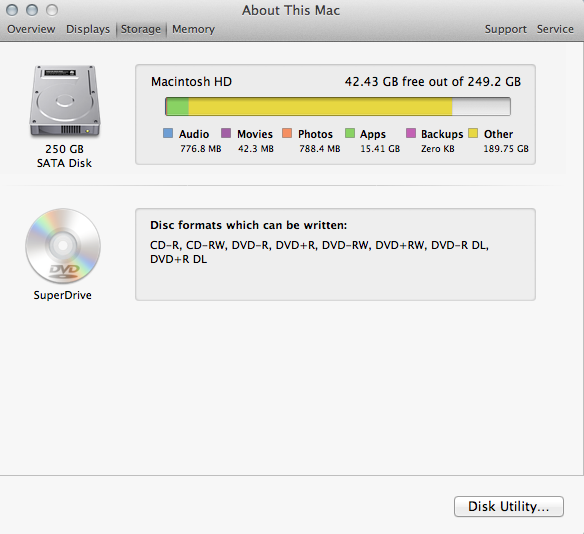The height and width of the screenshot is (534, 584).
Task: Switch to the Overview tab
Action: click(x=31, y=29)
